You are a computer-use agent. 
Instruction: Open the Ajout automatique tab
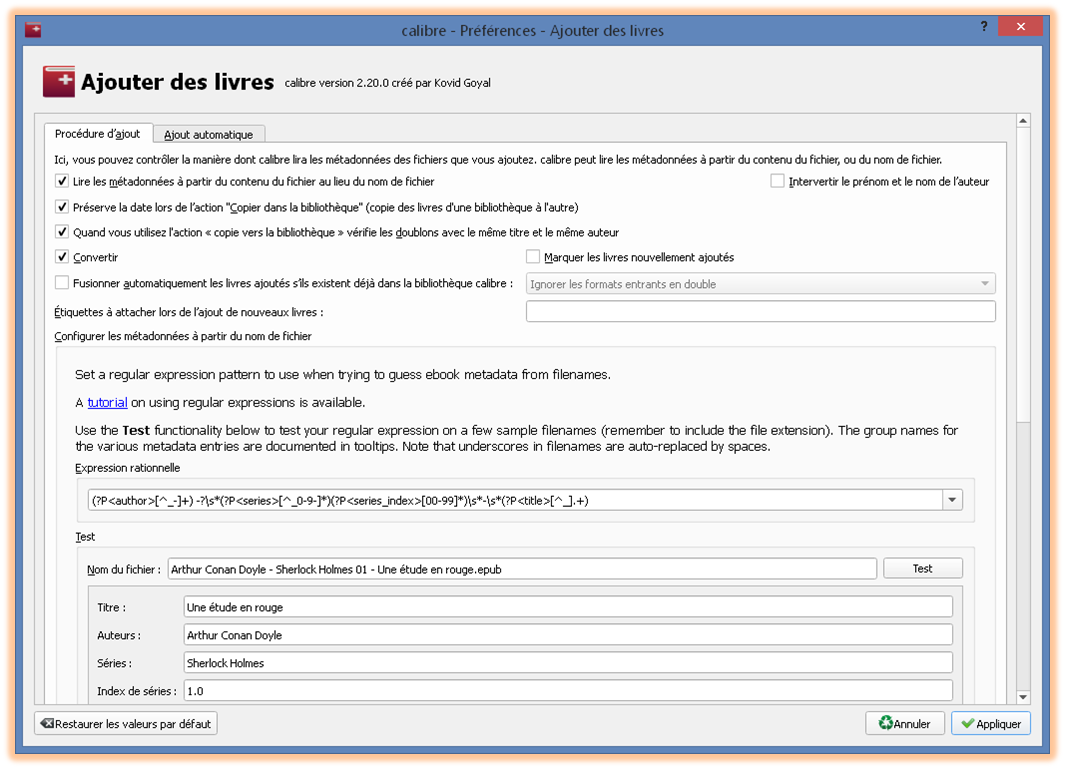(209, 135)
